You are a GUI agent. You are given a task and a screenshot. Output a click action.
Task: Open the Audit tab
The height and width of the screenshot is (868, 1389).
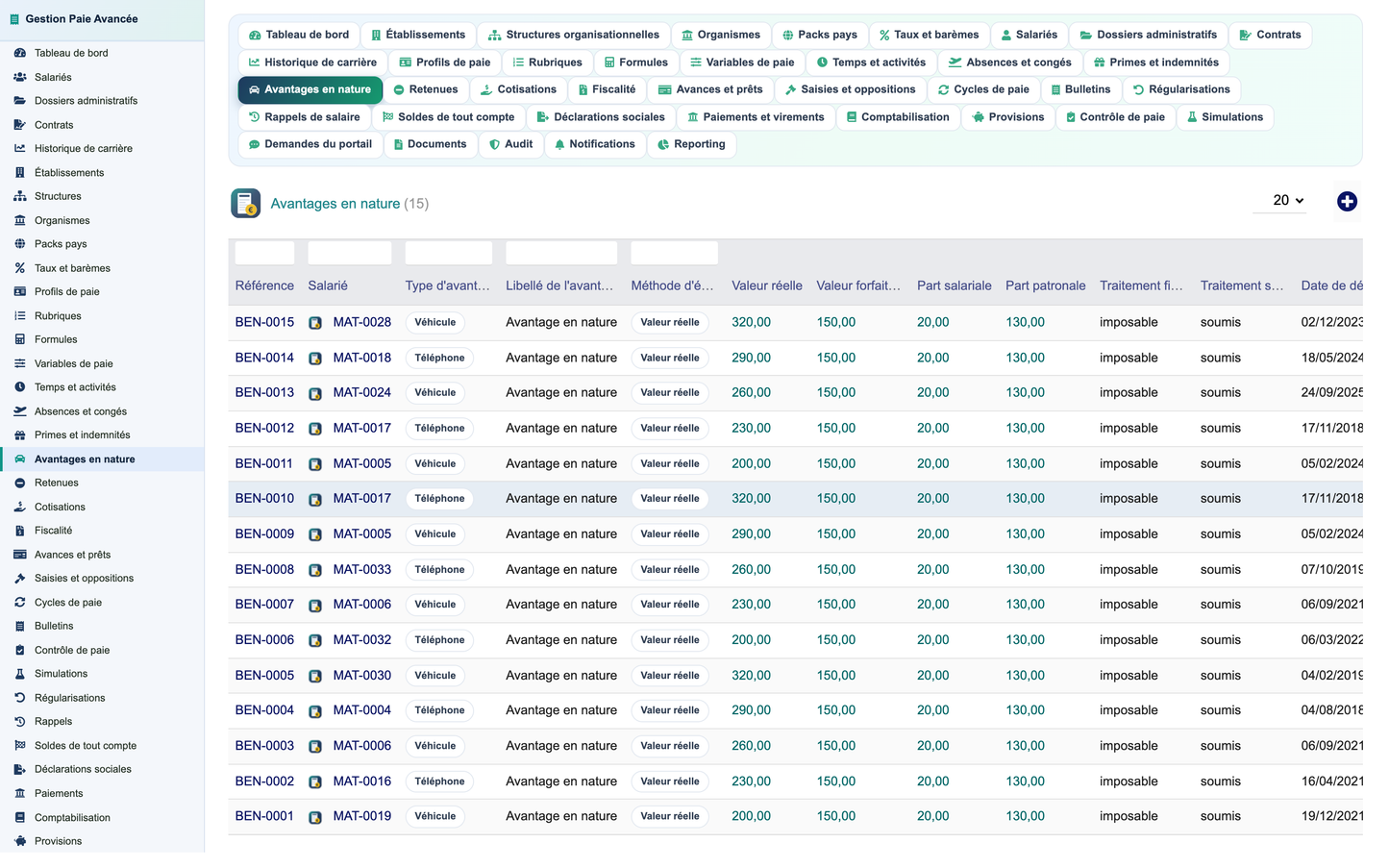[x=511, y=144]
